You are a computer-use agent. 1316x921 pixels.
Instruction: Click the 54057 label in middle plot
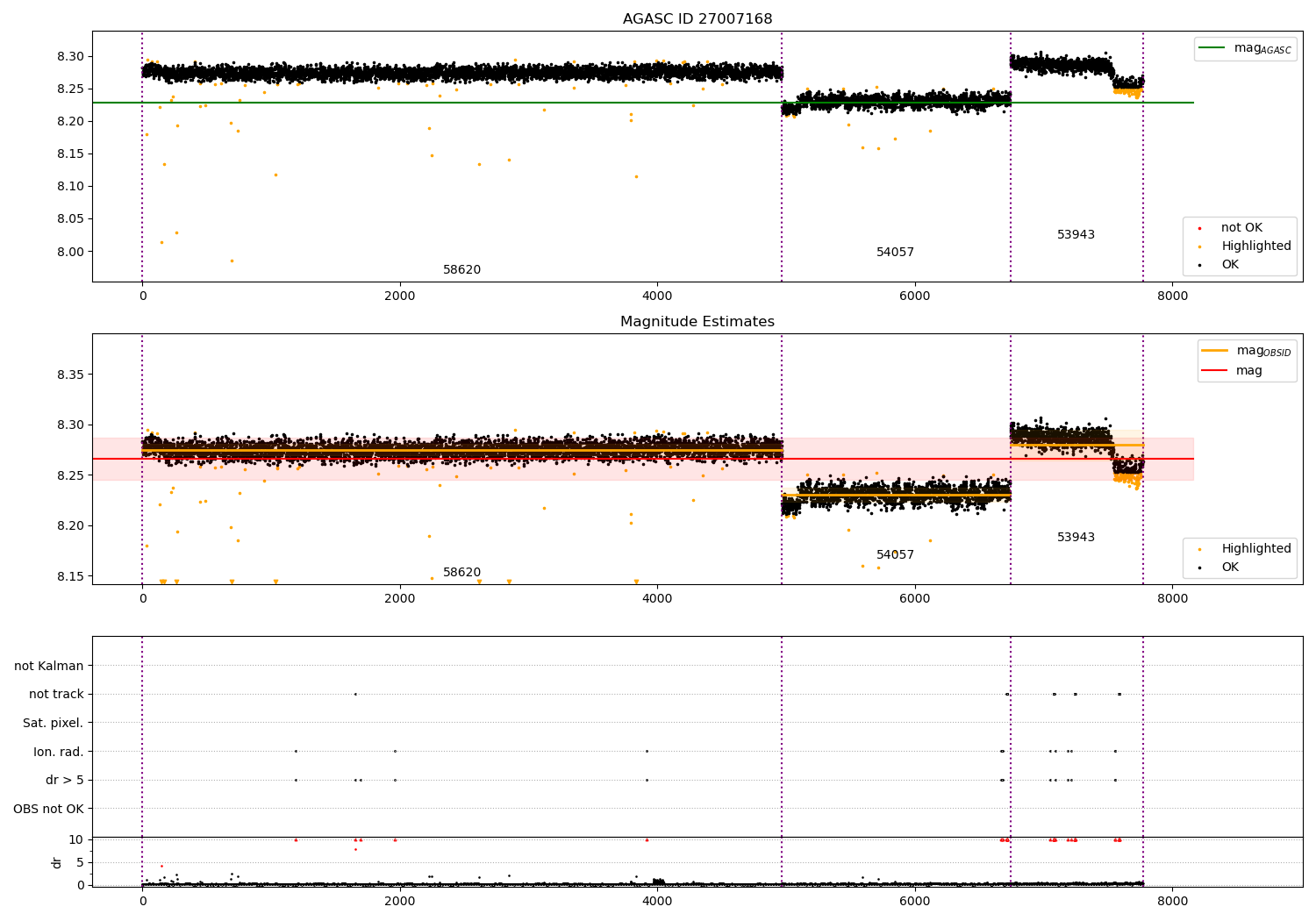tap(895, 555)
